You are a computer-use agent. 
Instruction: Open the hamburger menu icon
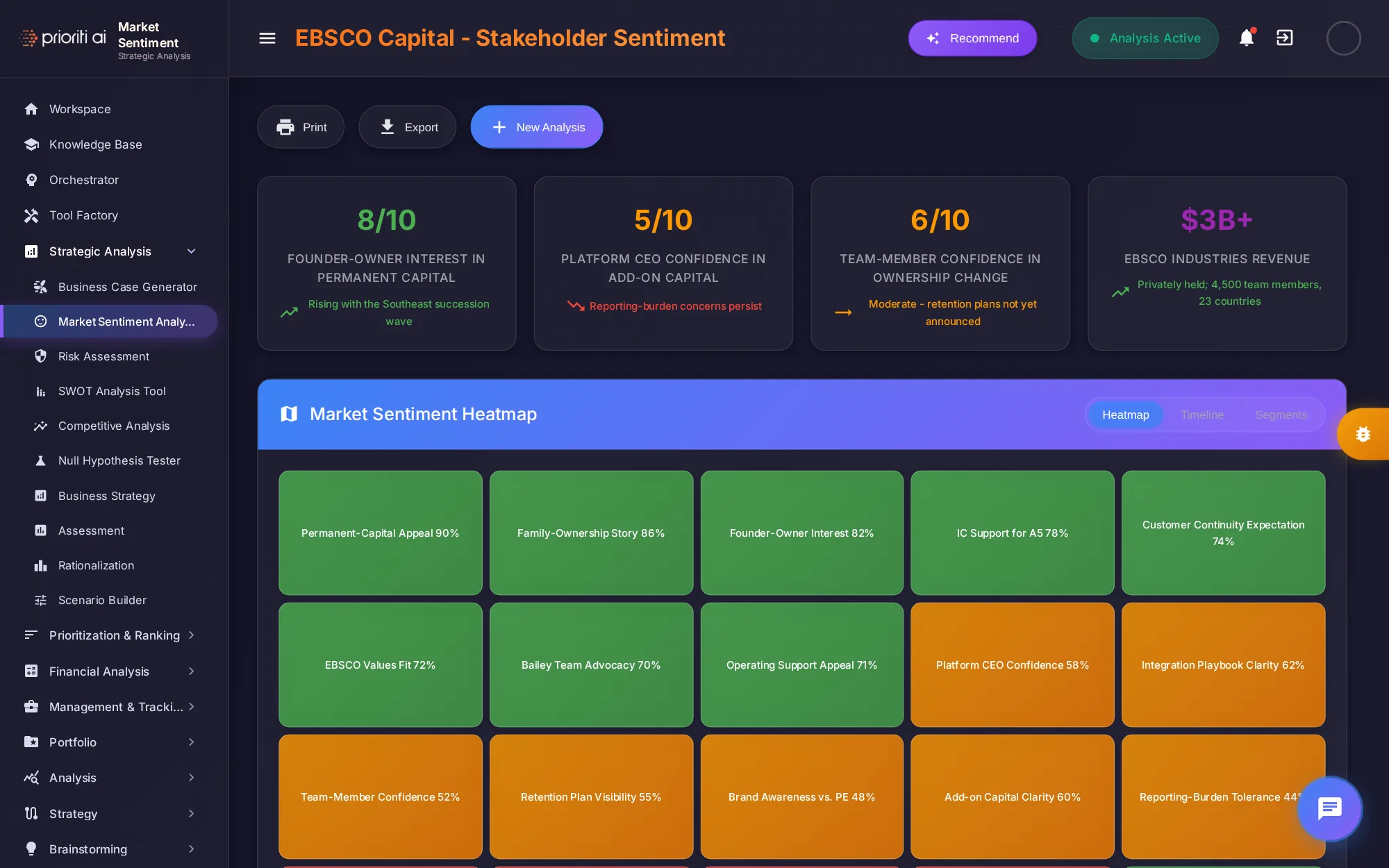267,38
